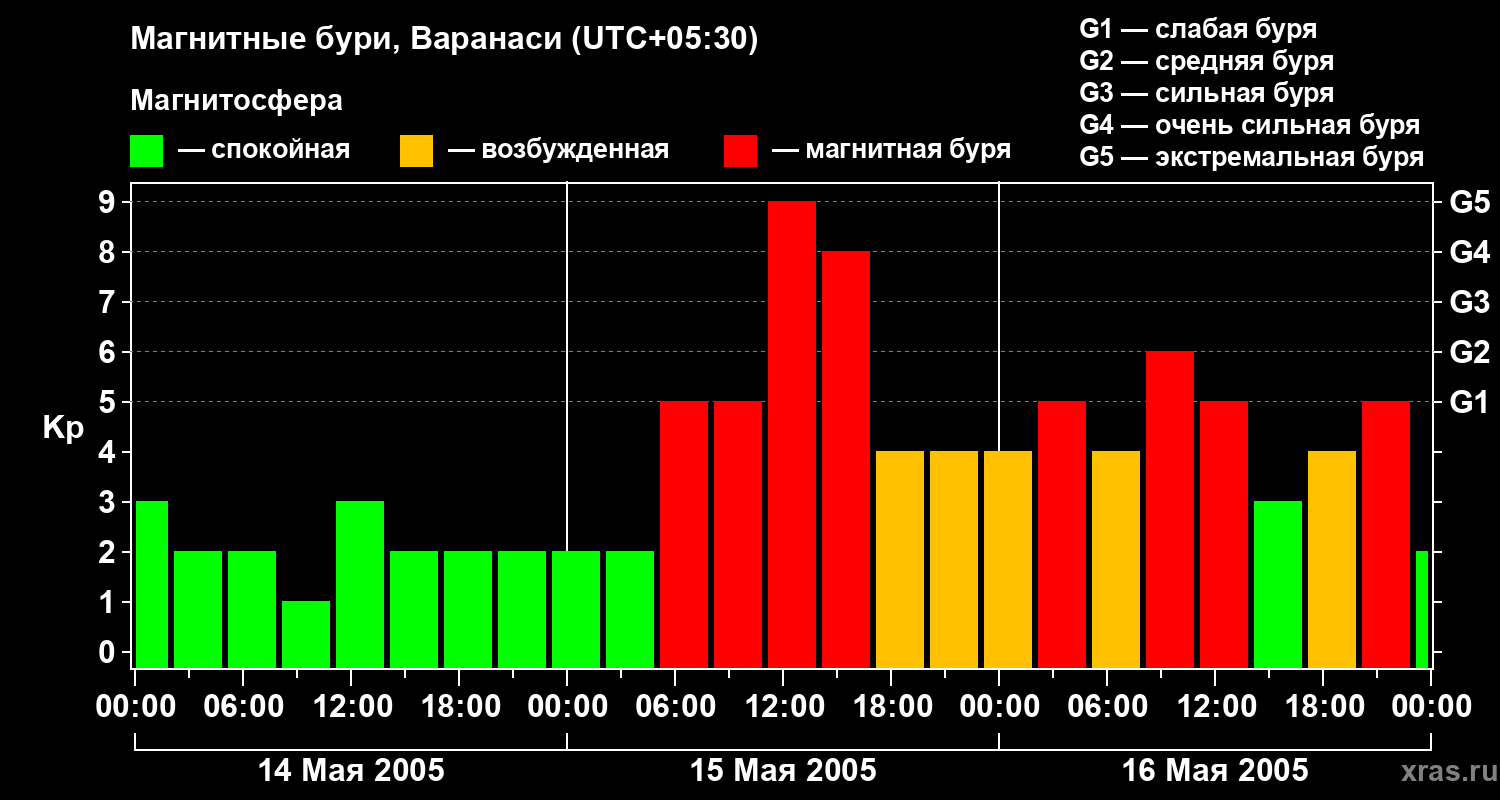Click the 'G1 — слабая буря' legend line
The image size is (1500, 800).
(1198, 29)
